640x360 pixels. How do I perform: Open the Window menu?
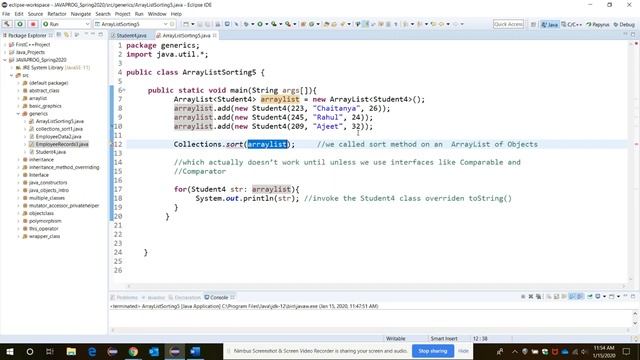157,14
